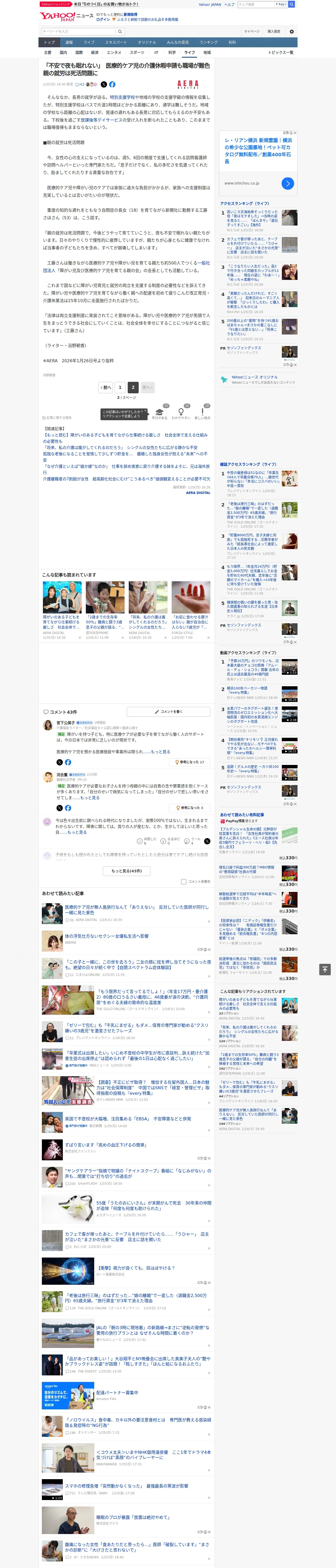336x1568 pixels.
Task: Open the エキスパート tab
Action: tap(116, 43)
